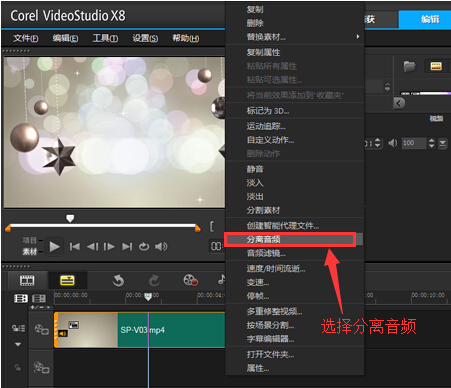Open the preview system volume speaker icon
451x388 pixels.
click(161, 247)
